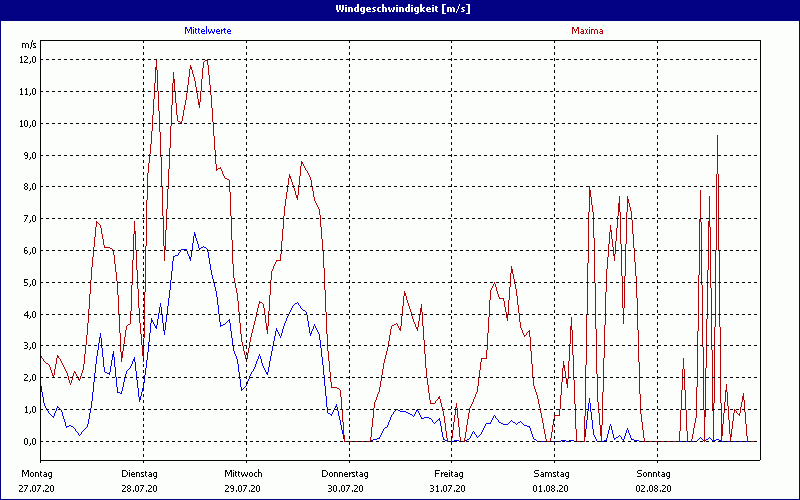800x500 pixels.
Task: Click the y-axis value '4,0'
Action: [30, 314]
